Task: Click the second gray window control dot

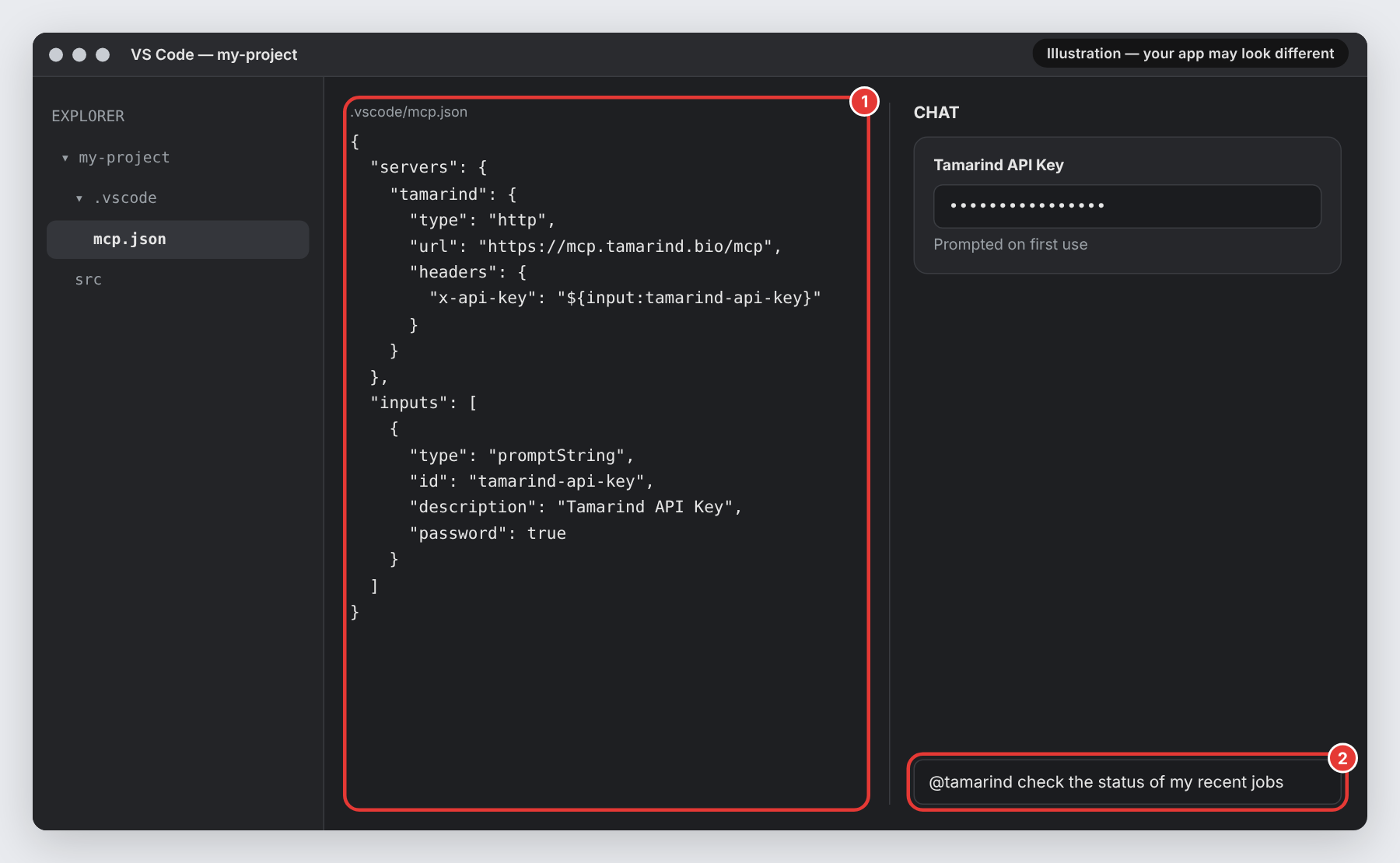Action: coord(79,54)
